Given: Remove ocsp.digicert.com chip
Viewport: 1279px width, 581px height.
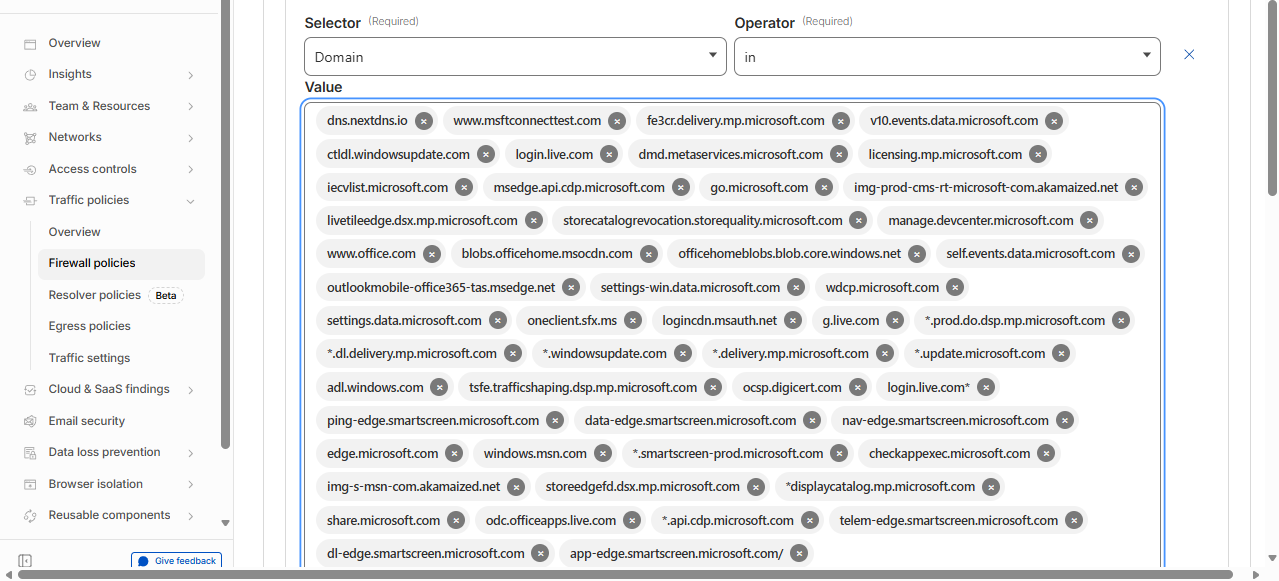Looking at the screenshot, I should pos(858,387).
